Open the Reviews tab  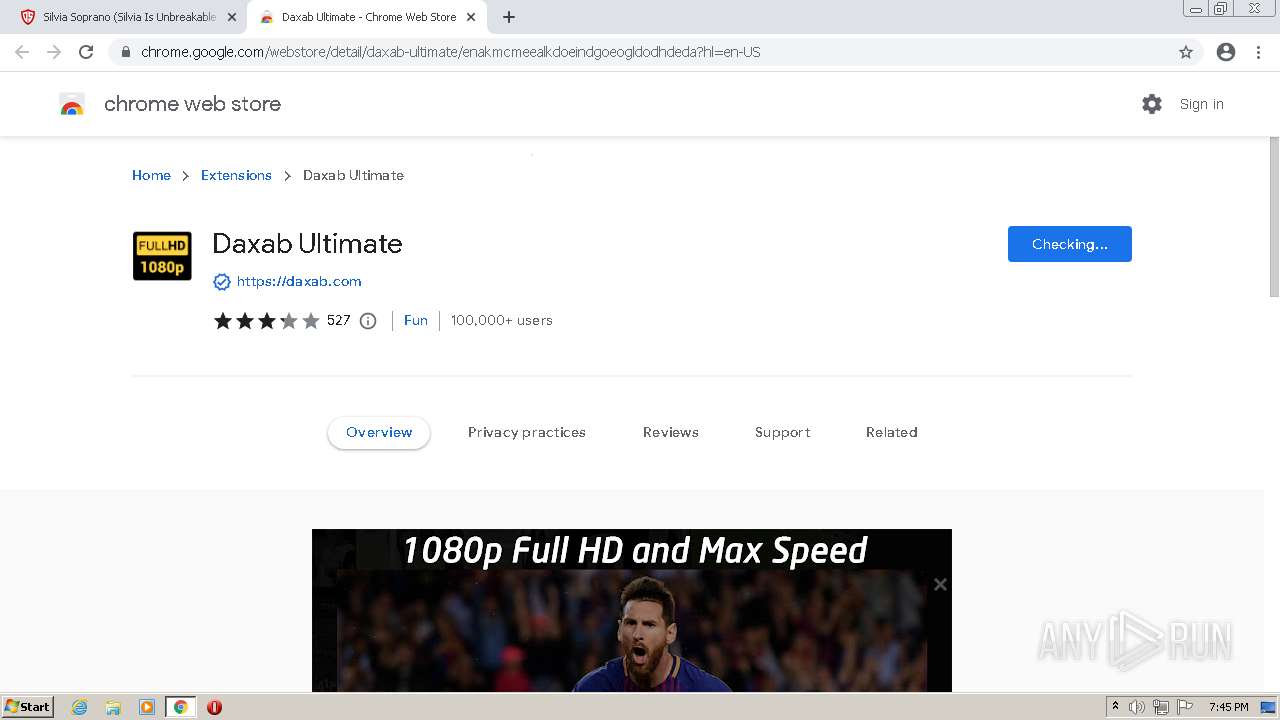point(671,432)
